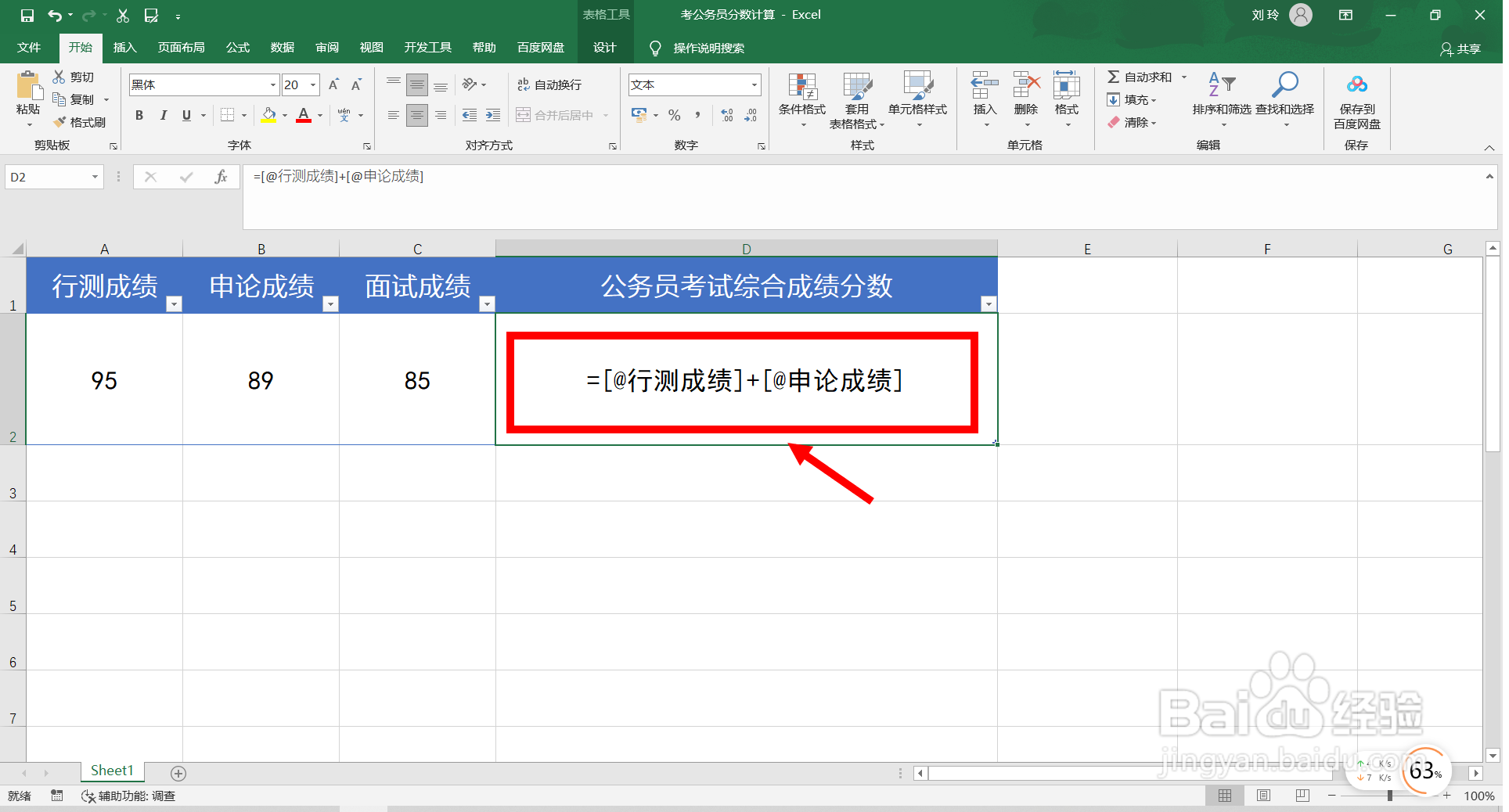Screen dimensions: 1509x812
Task: Click the Save icon in Quick Access Toolbar
Action: 26,15
